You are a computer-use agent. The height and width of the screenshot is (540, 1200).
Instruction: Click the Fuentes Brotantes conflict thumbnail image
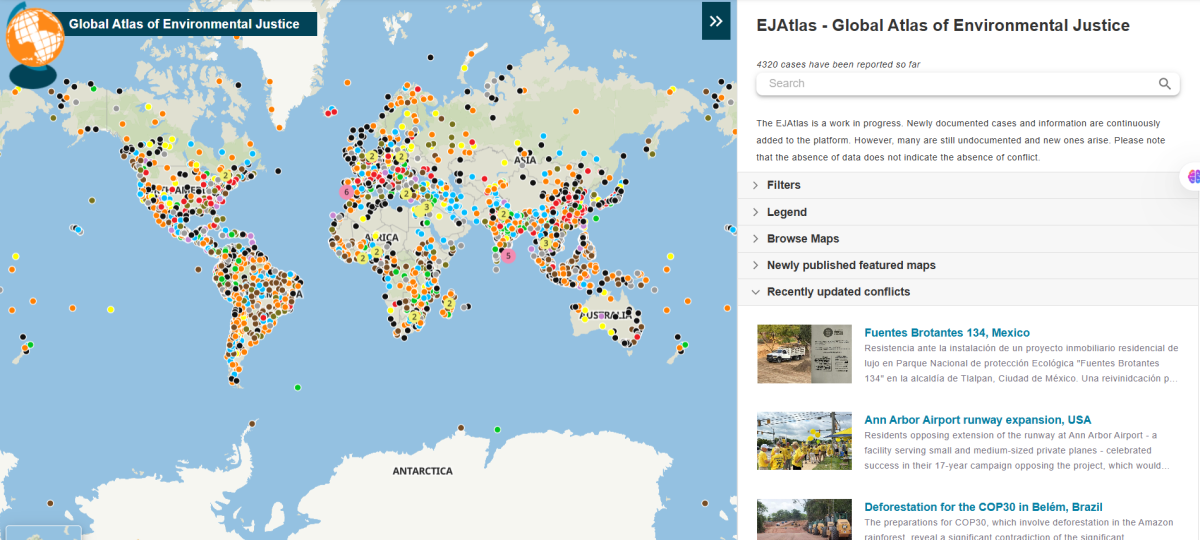coord(804,354)
